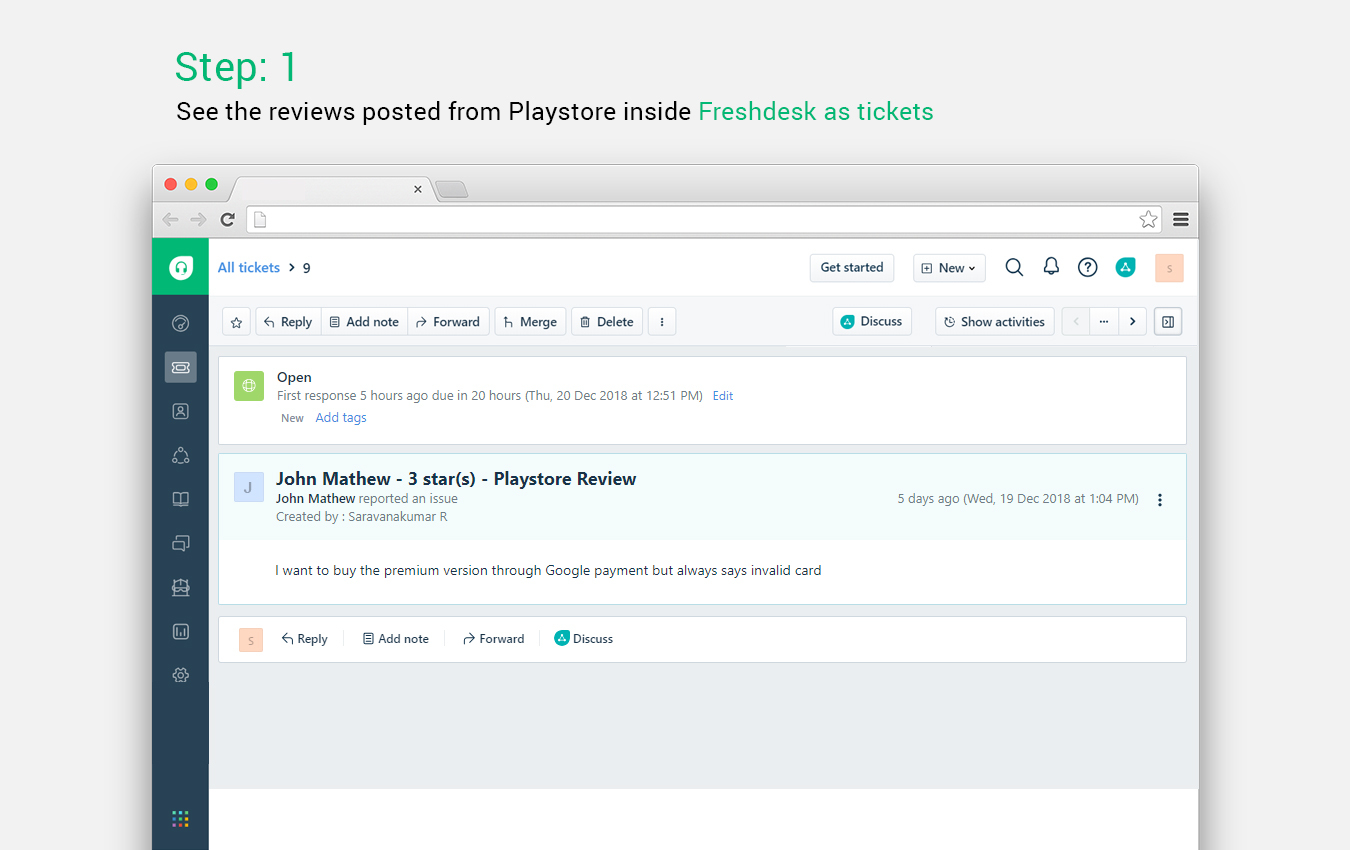Go to the previous ticket arrow
Screen dimensions: 1350x850
pyautogui.click(x=1076, y=321)
